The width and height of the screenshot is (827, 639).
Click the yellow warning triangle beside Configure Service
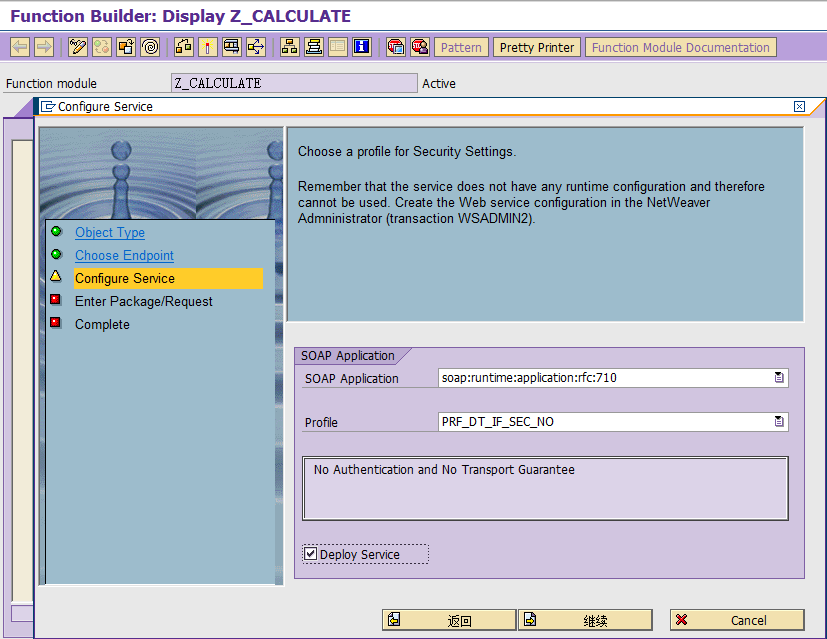57,278
